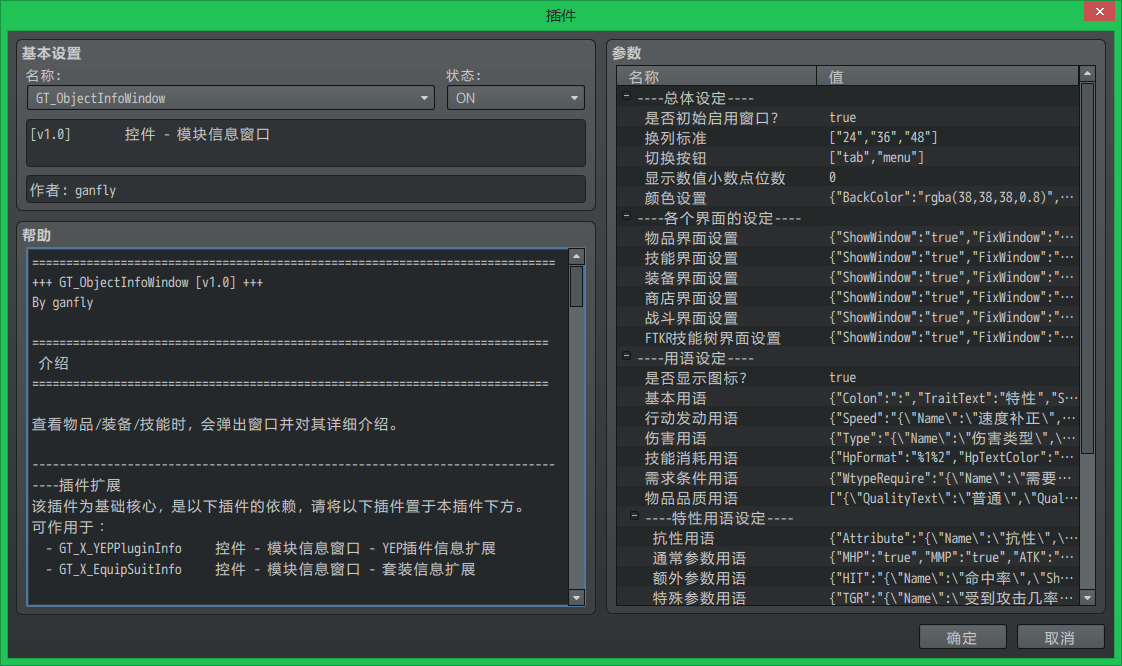Select the 基本用语 parameter row
The width and height of the screenshot is (1122, 666).
(848, 398)
